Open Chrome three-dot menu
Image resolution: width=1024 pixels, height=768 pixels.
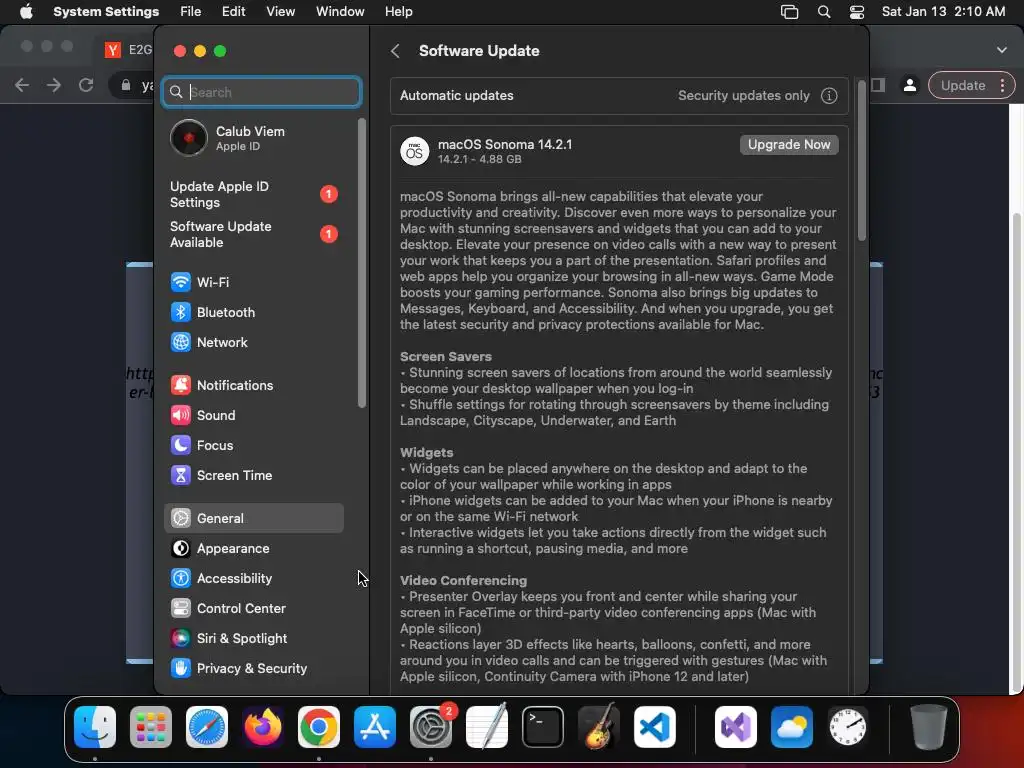pos(1002,86)
